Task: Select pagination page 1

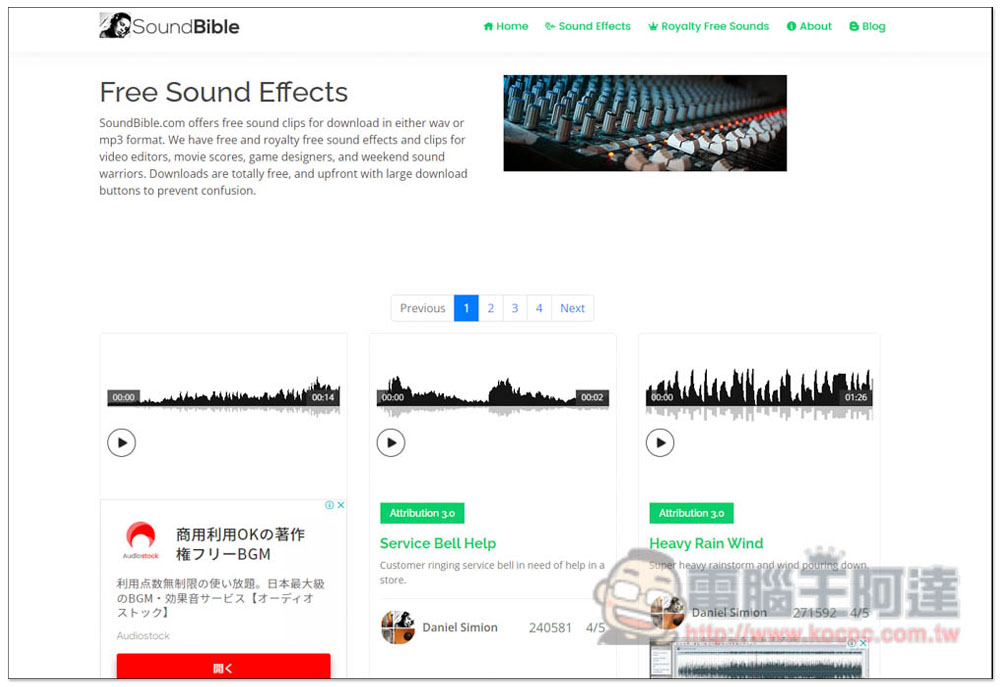Action: click(466, 308)
